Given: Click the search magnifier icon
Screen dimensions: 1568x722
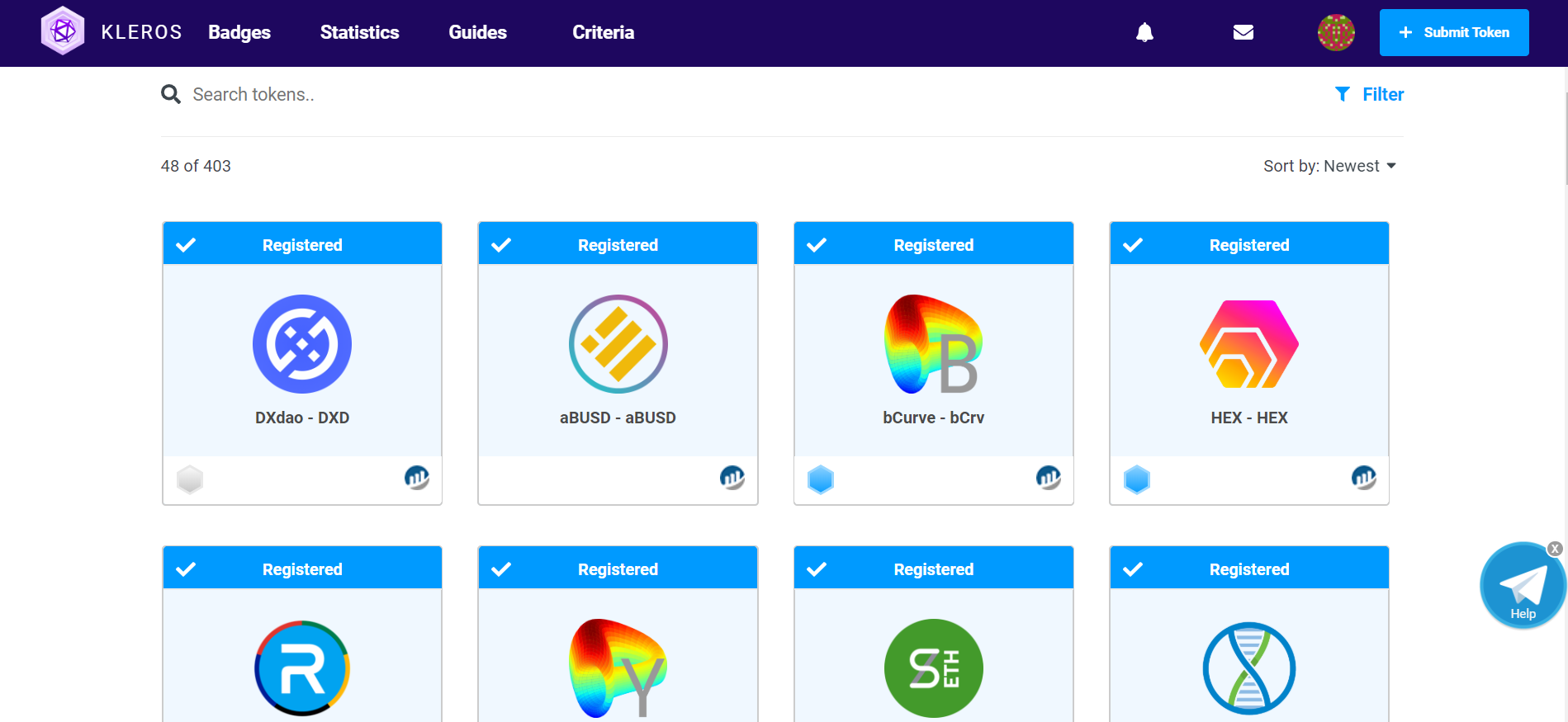Looking at the screenshot, I should click(x=171, y=94).
